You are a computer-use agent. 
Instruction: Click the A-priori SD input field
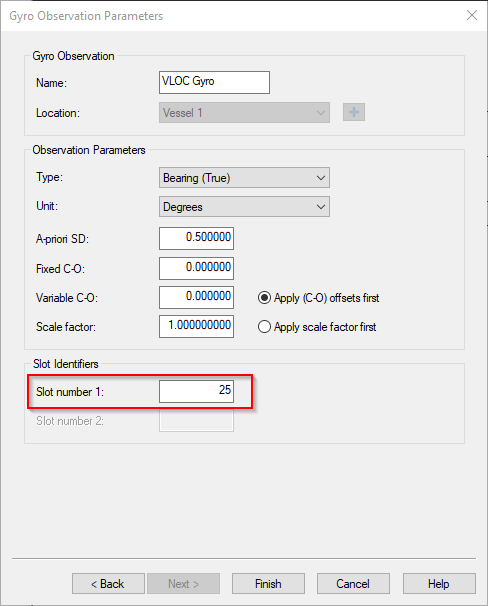pyautogui.click(x=196, y=238)
